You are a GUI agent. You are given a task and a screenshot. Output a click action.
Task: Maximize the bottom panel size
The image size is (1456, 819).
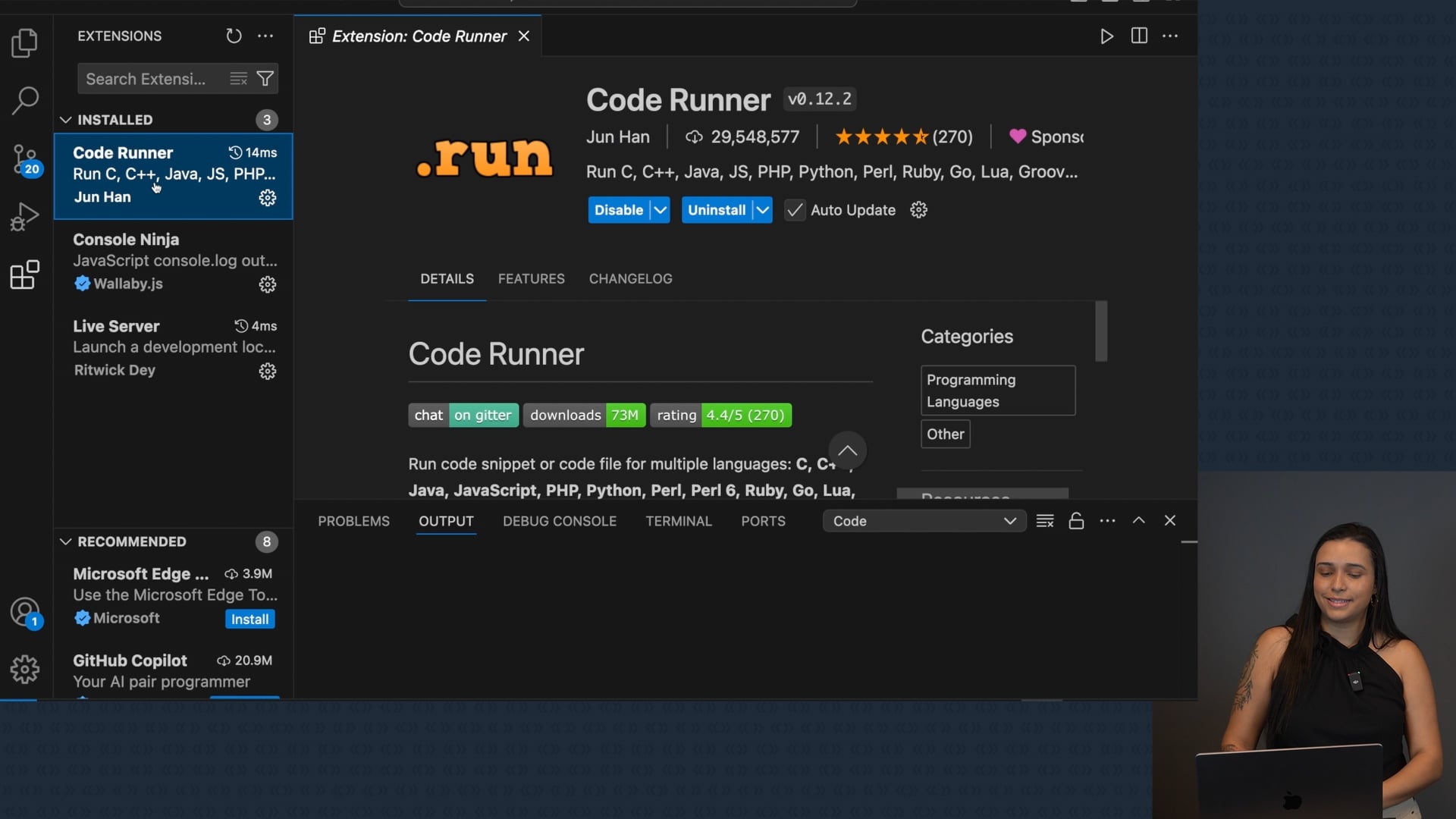click(x=1138, y=521)
